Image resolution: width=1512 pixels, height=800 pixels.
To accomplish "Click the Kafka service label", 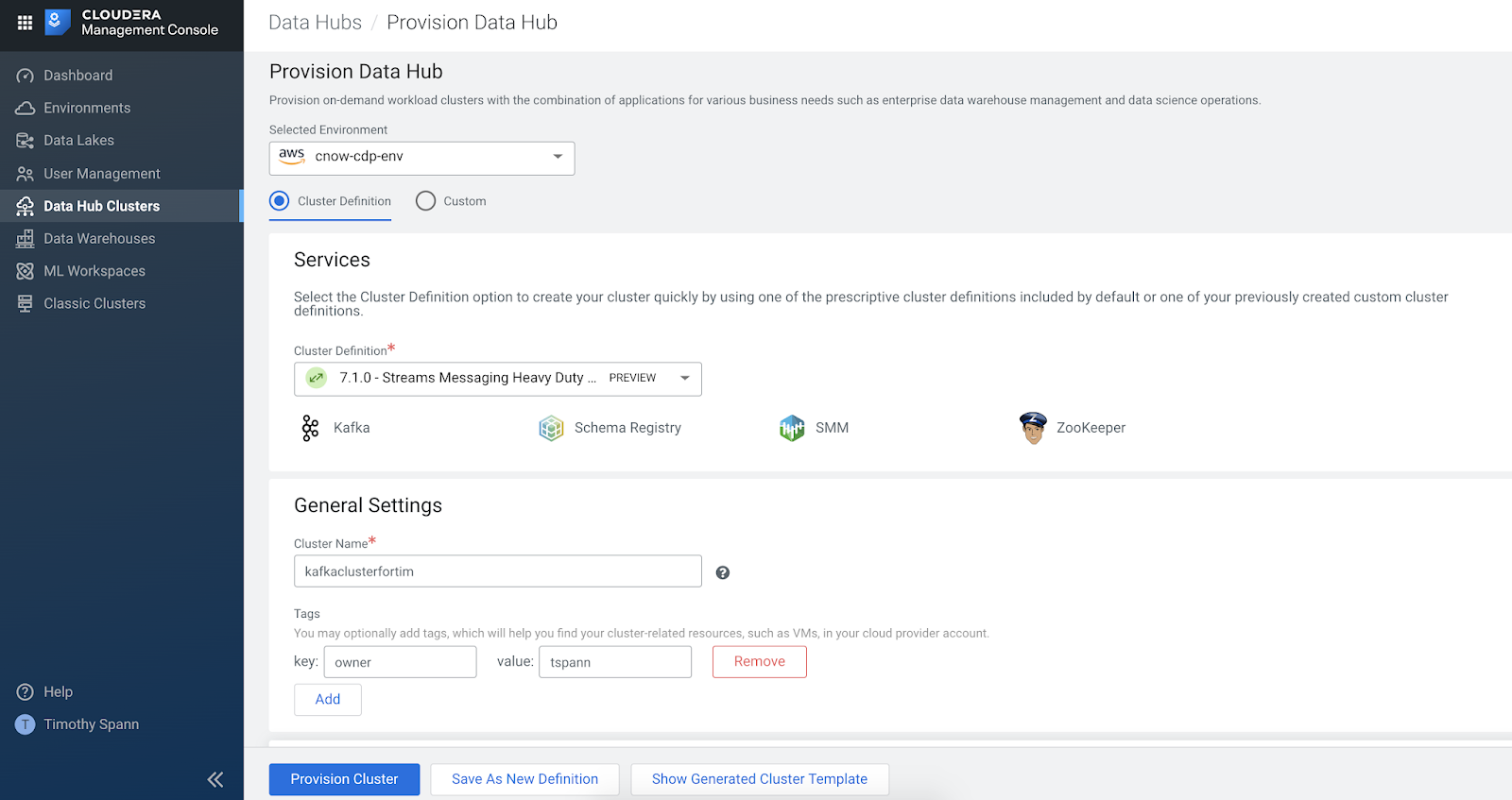I will point(352,428).
